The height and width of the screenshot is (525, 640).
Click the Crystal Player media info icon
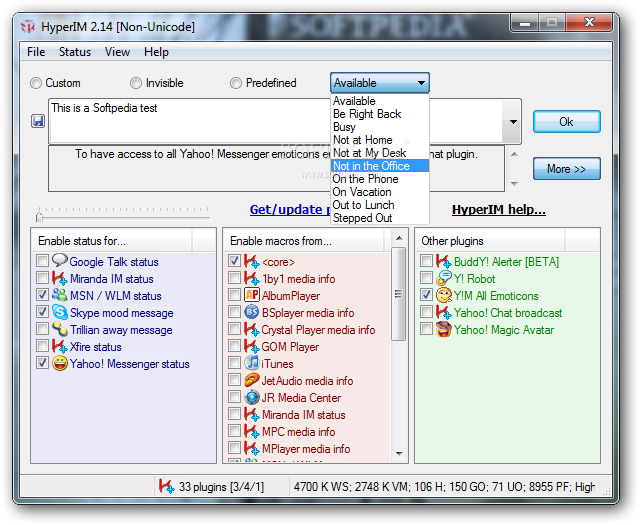[251, 329]
